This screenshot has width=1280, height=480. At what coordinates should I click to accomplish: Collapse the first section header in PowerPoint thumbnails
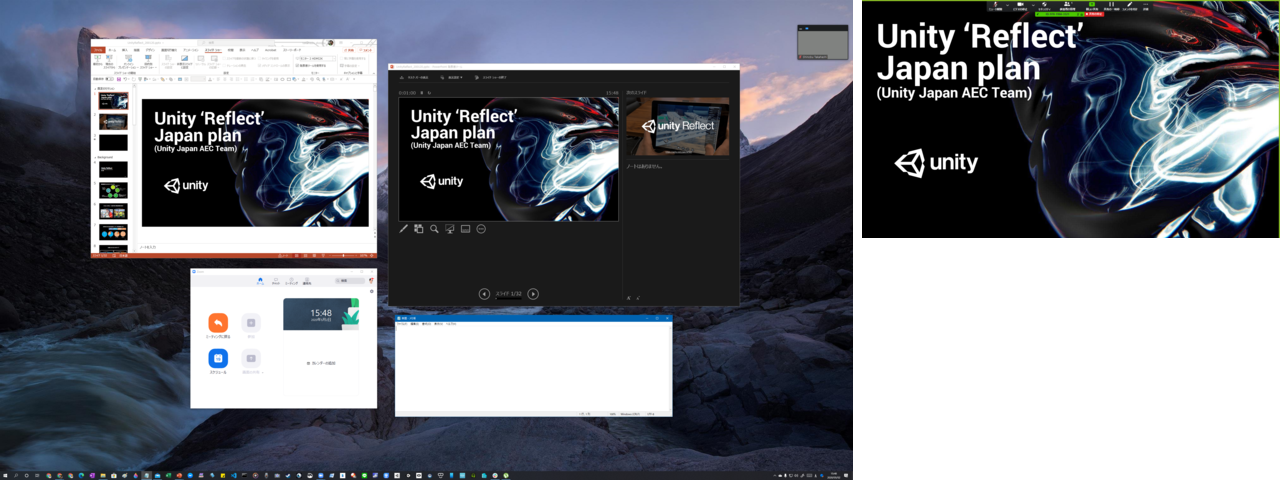95,88
